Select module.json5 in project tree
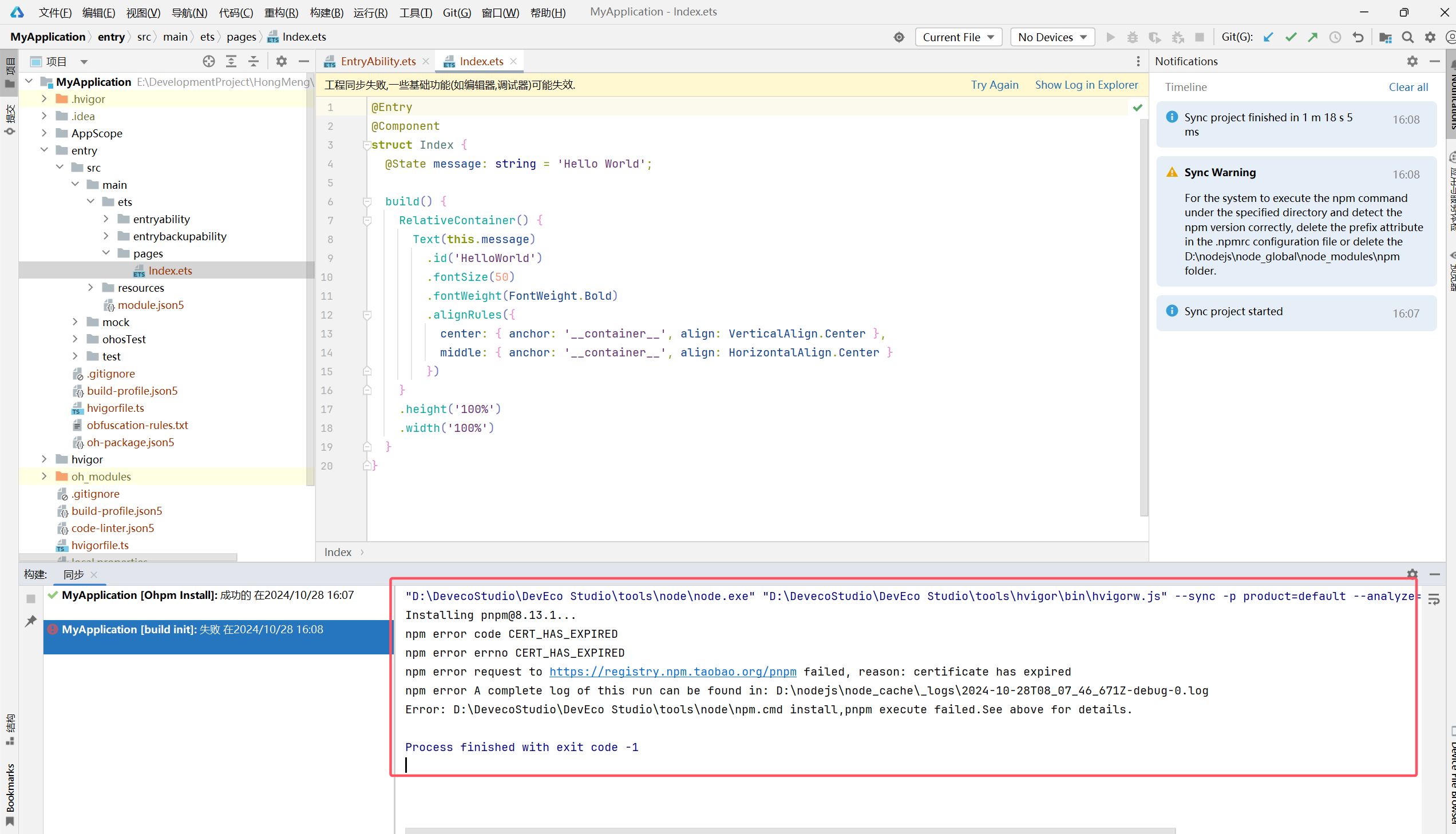 coord(150,305)
